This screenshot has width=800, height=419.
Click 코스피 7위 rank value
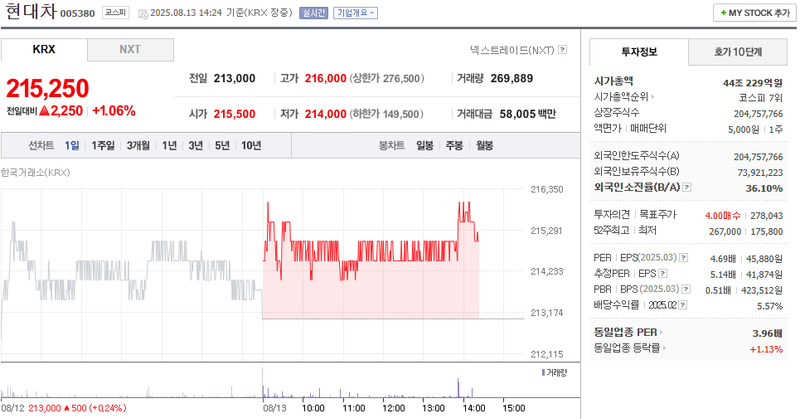click(761, 97)
